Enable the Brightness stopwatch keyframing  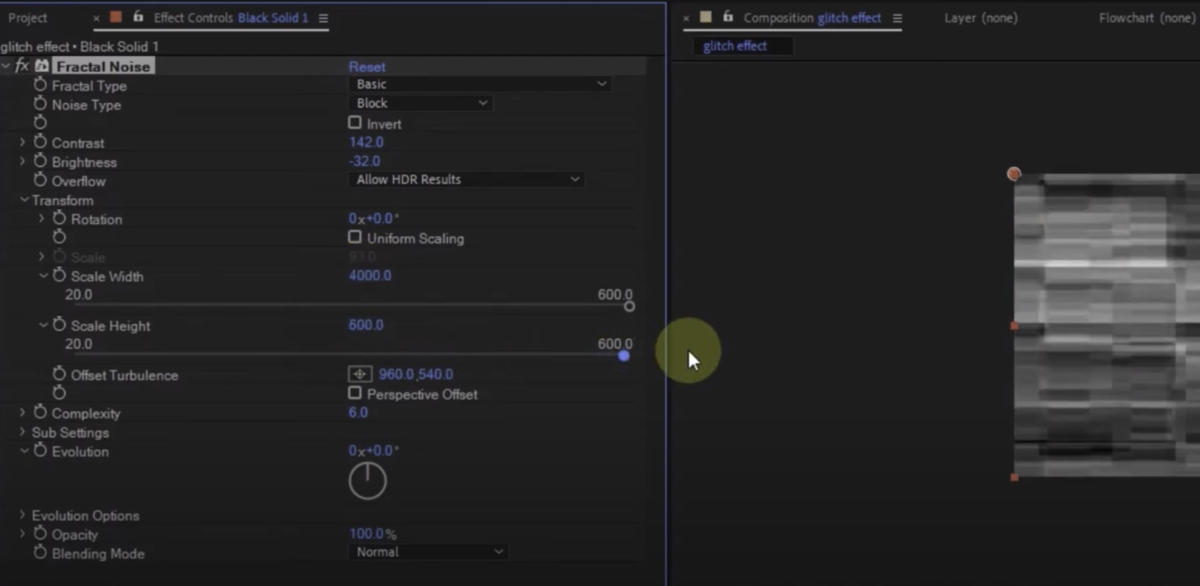(x=40, y=161)
